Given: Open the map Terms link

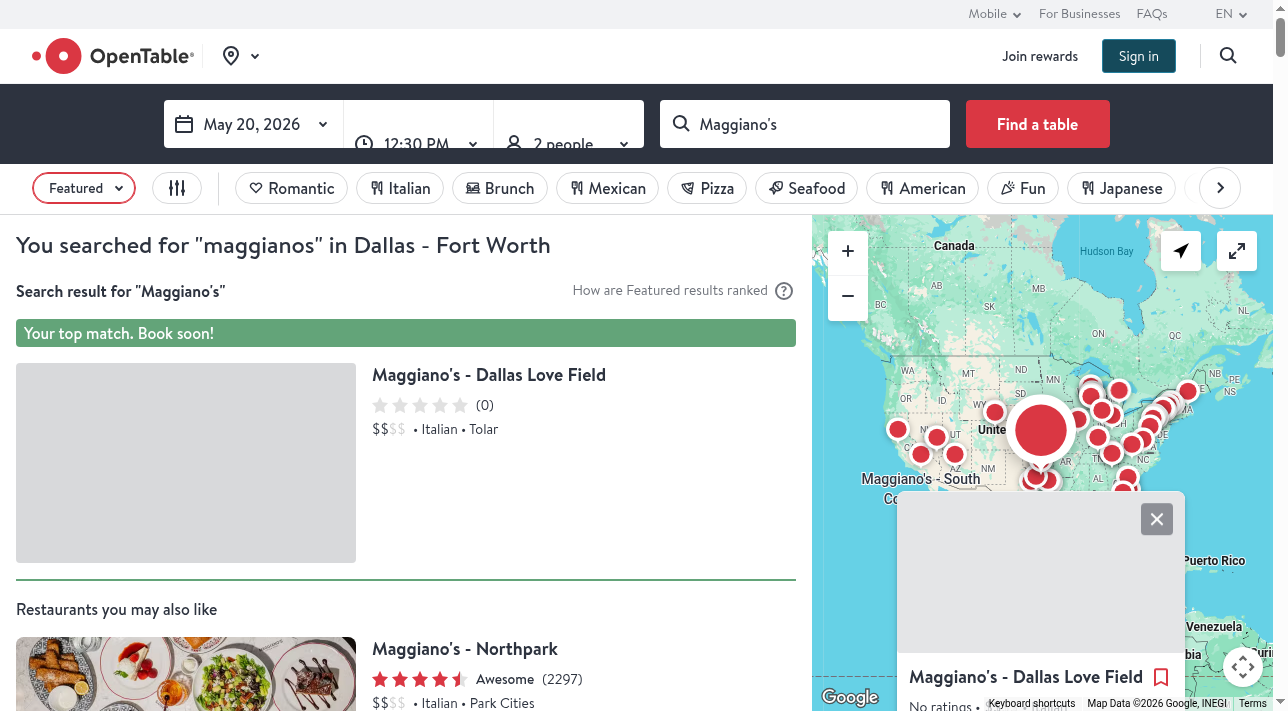Looking at the screenshot, I should [x=1253, y=704].
